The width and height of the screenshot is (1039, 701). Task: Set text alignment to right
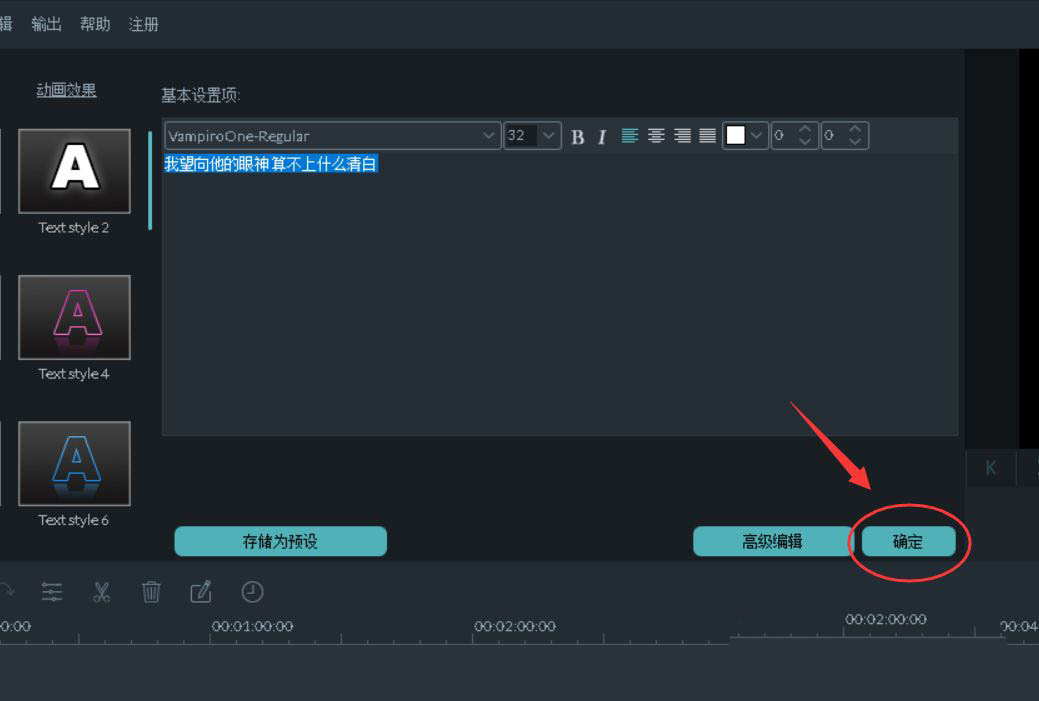[682, 135]
